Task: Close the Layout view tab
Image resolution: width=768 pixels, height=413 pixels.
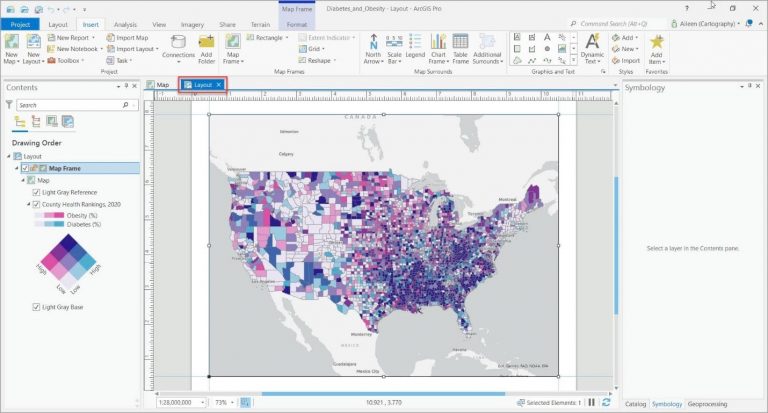Action: tap(219, 85)
